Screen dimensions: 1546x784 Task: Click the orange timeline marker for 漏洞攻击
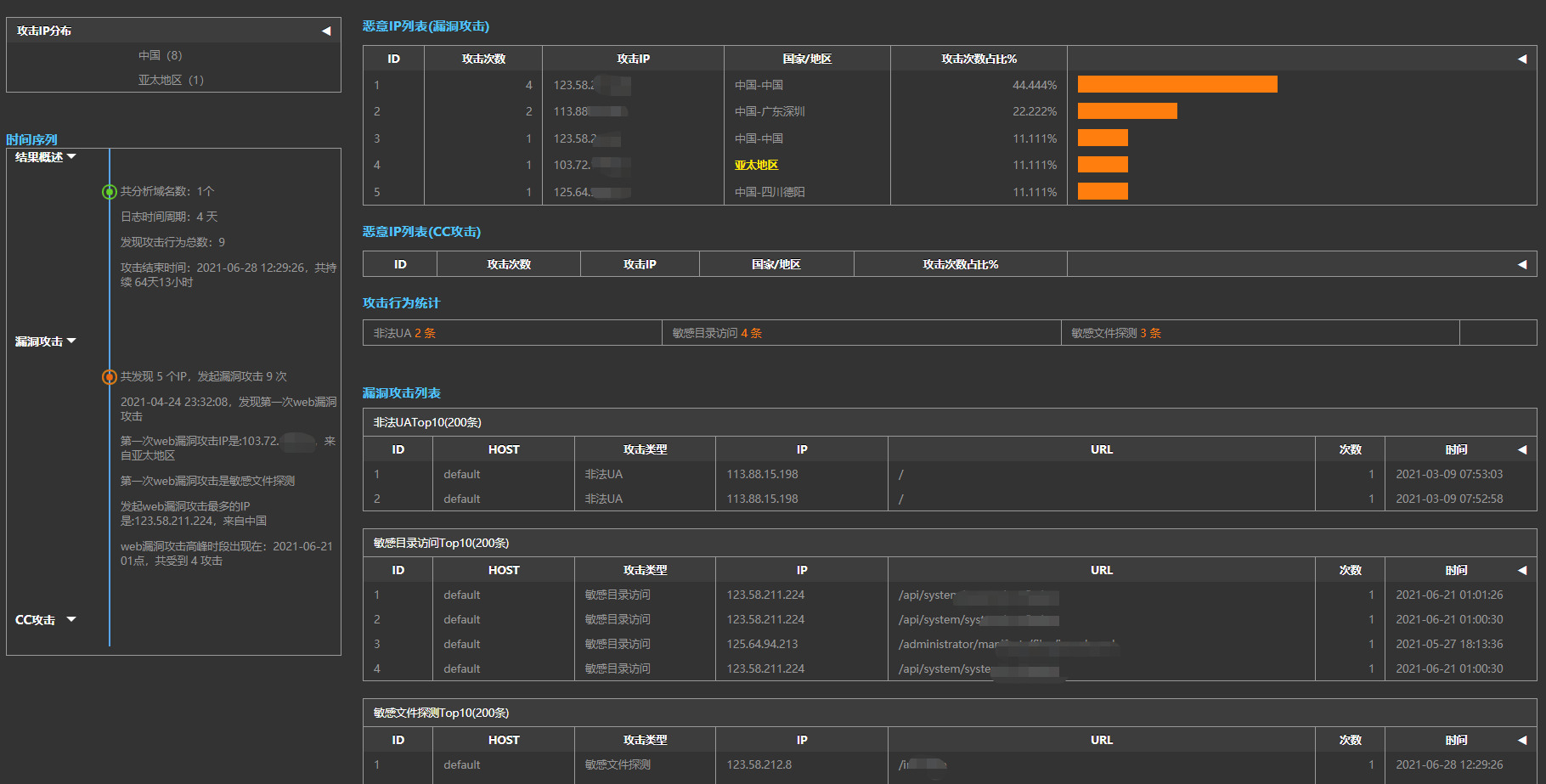(x=110, y=377)
